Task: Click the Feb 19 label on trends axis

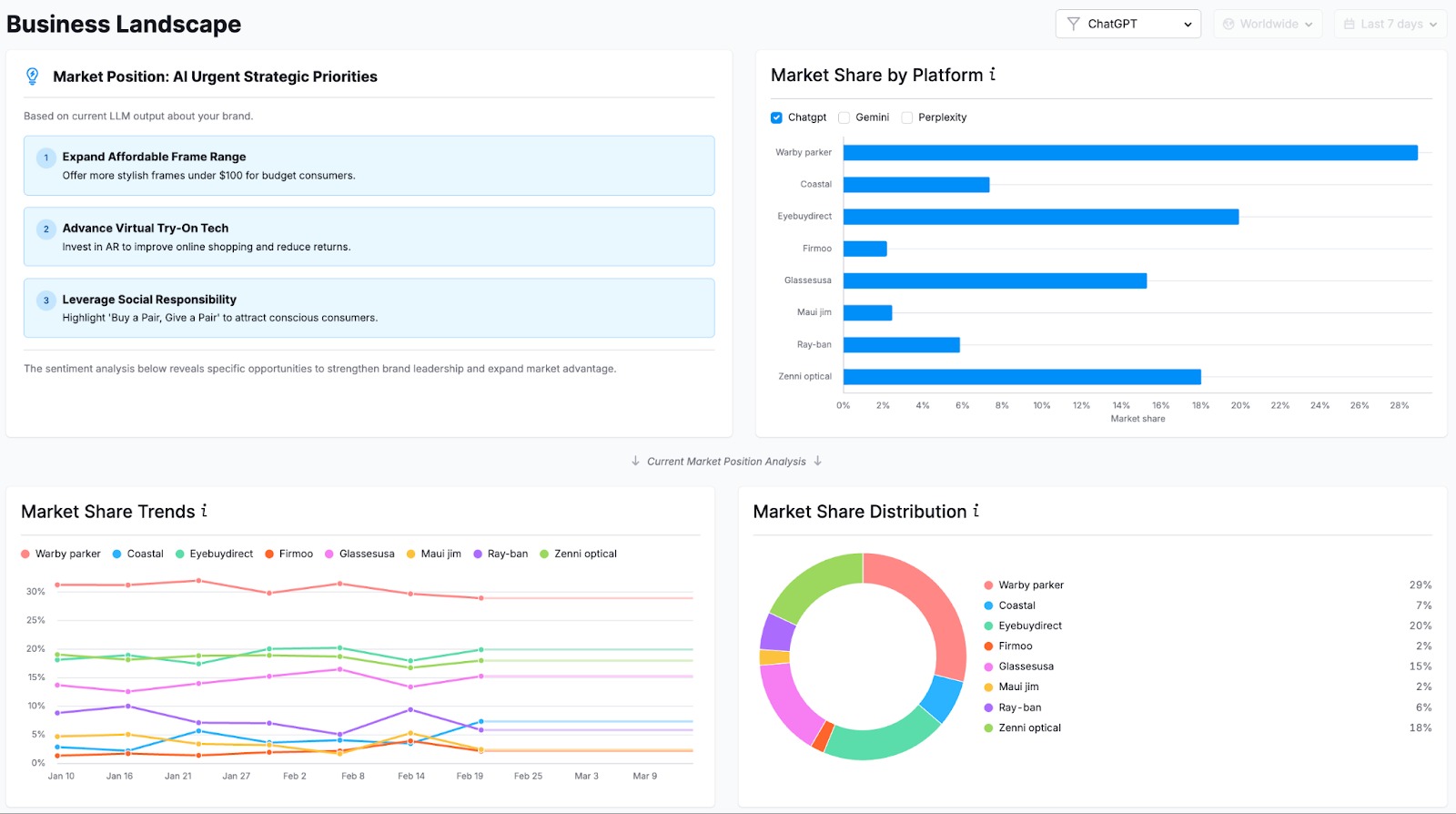Action: (470, 777)
